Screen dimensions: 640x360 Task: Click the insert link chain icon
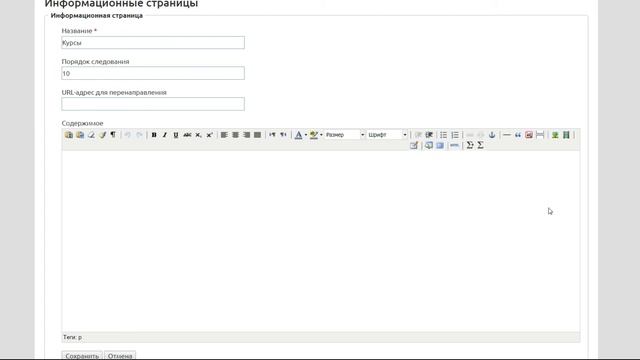(469, 135)
